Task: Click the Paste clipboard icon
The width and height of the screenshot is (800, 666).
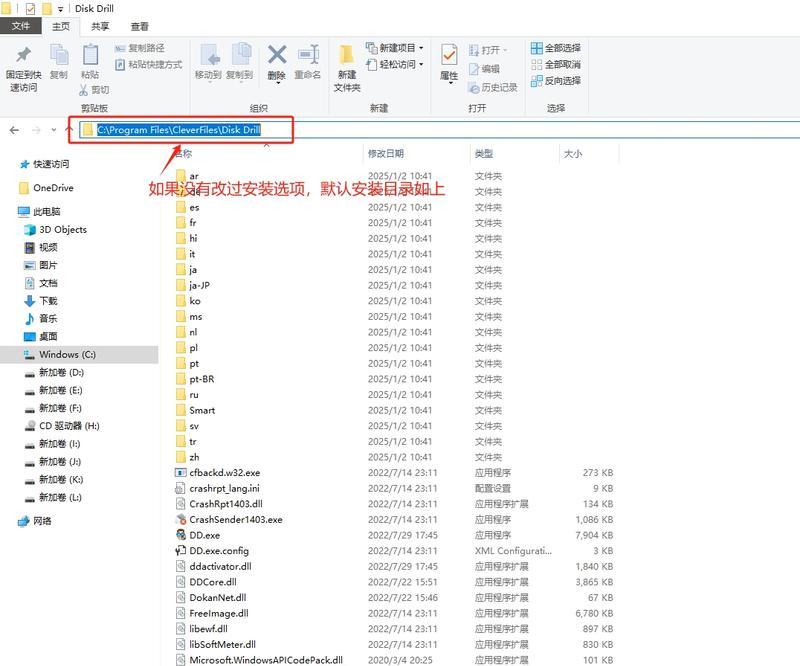Action: (x=90, y=55)
